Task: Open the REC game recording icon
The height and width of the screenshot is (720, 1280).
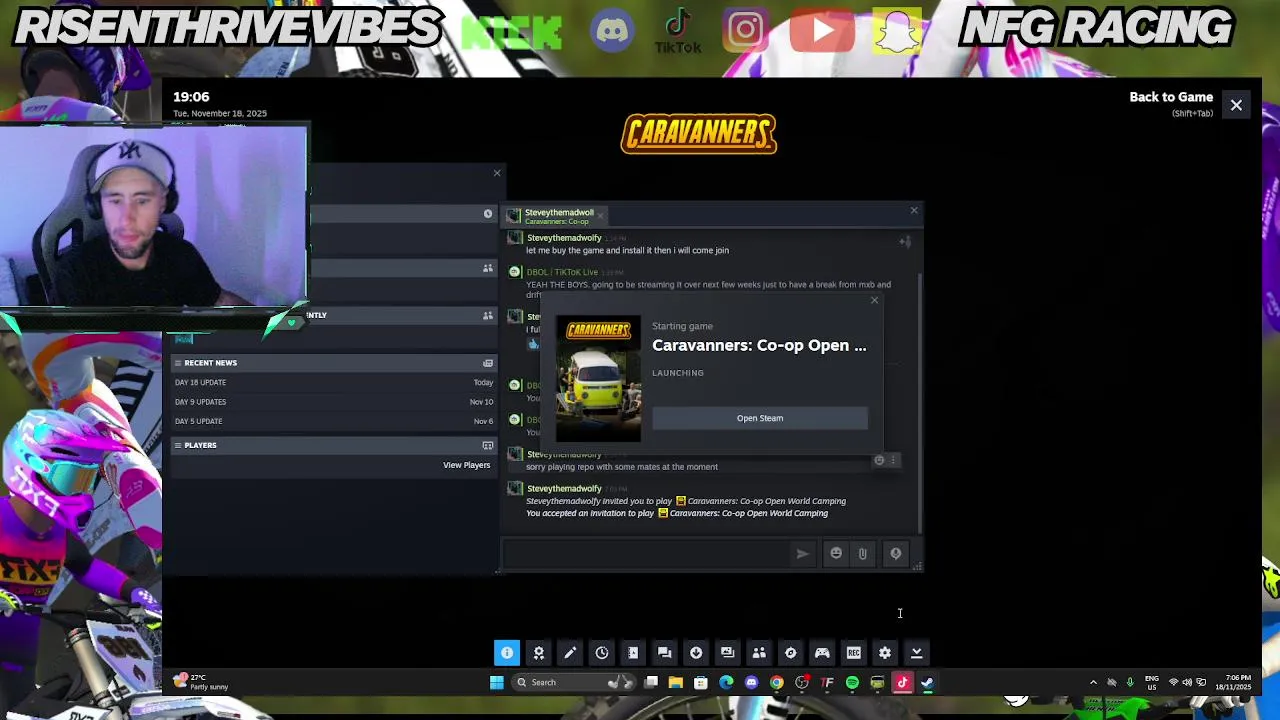Action: click(x=854, y=653)
